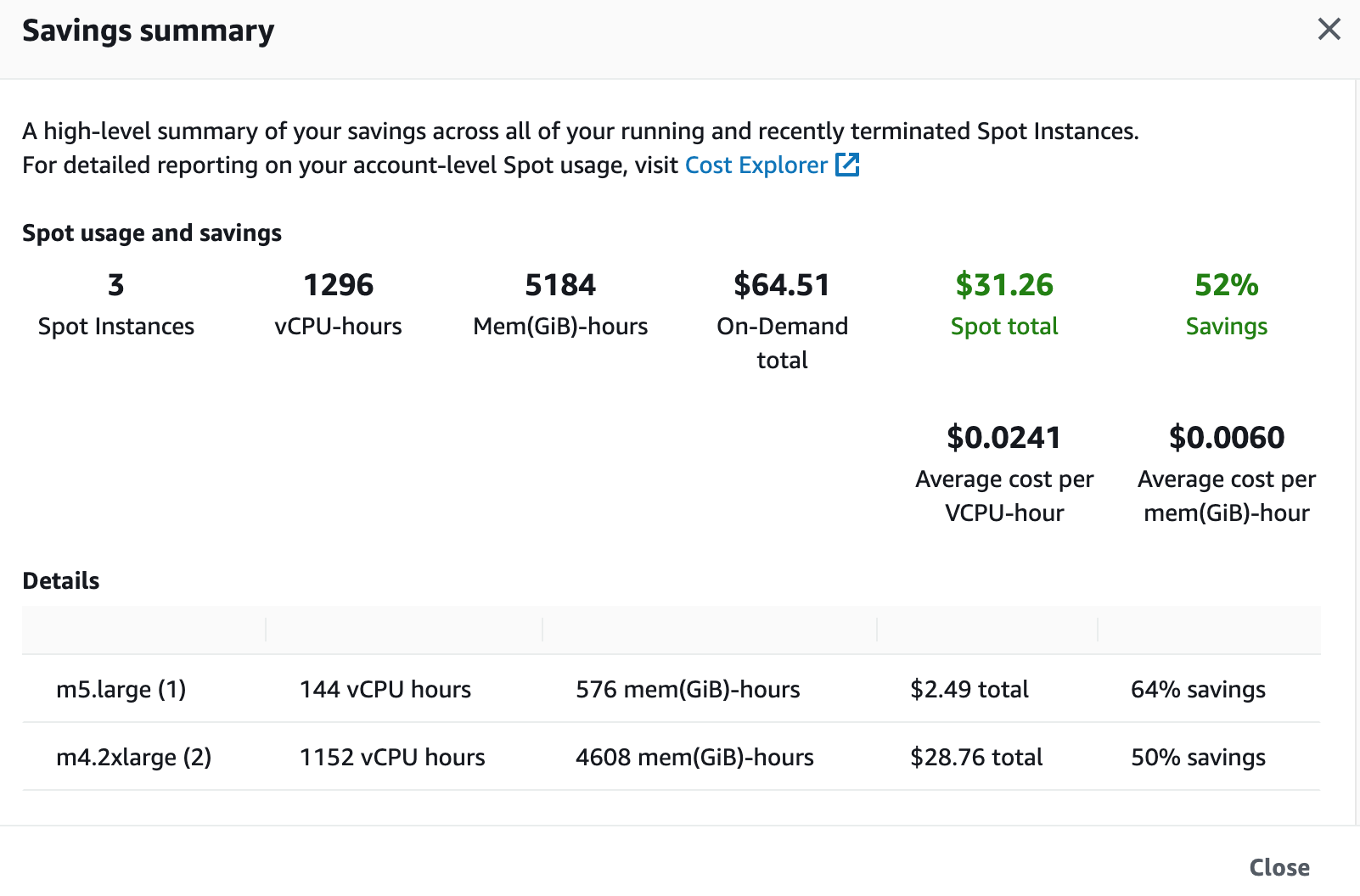Click the Spot usage and savings heading
The width and height of the screenshot is (1360, 896).
[x=152, y=232]
